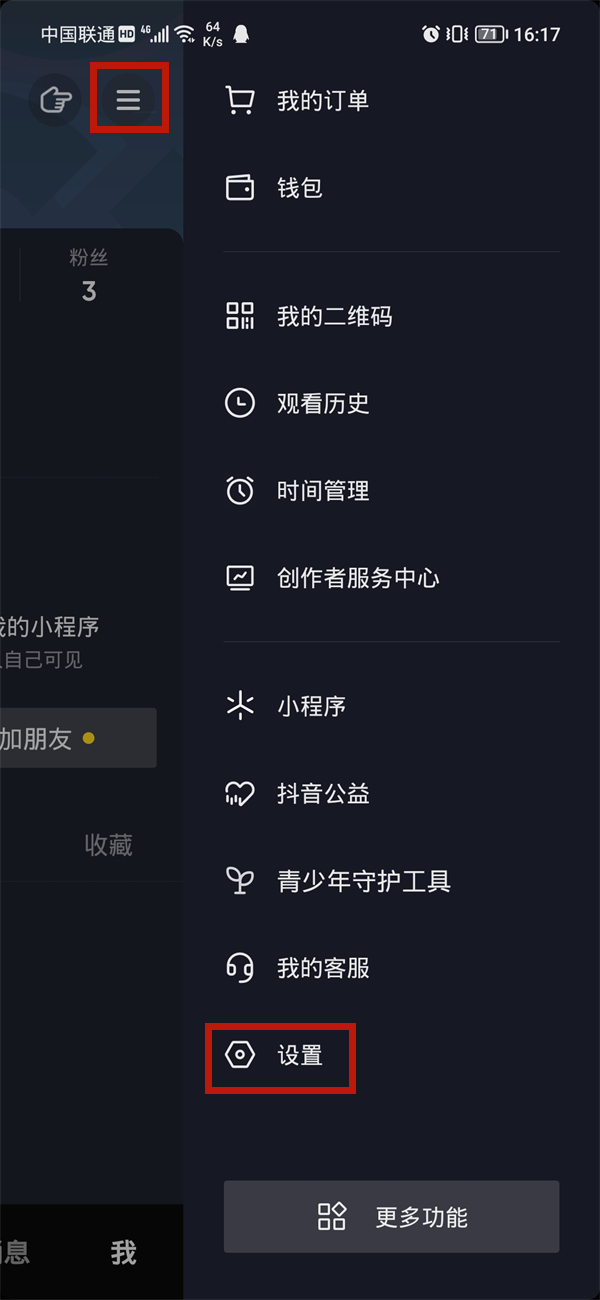Tap the 时间管理 alarm clock icon
Viewport: 600px width, 1300px height.
click(x=240, y=490)
